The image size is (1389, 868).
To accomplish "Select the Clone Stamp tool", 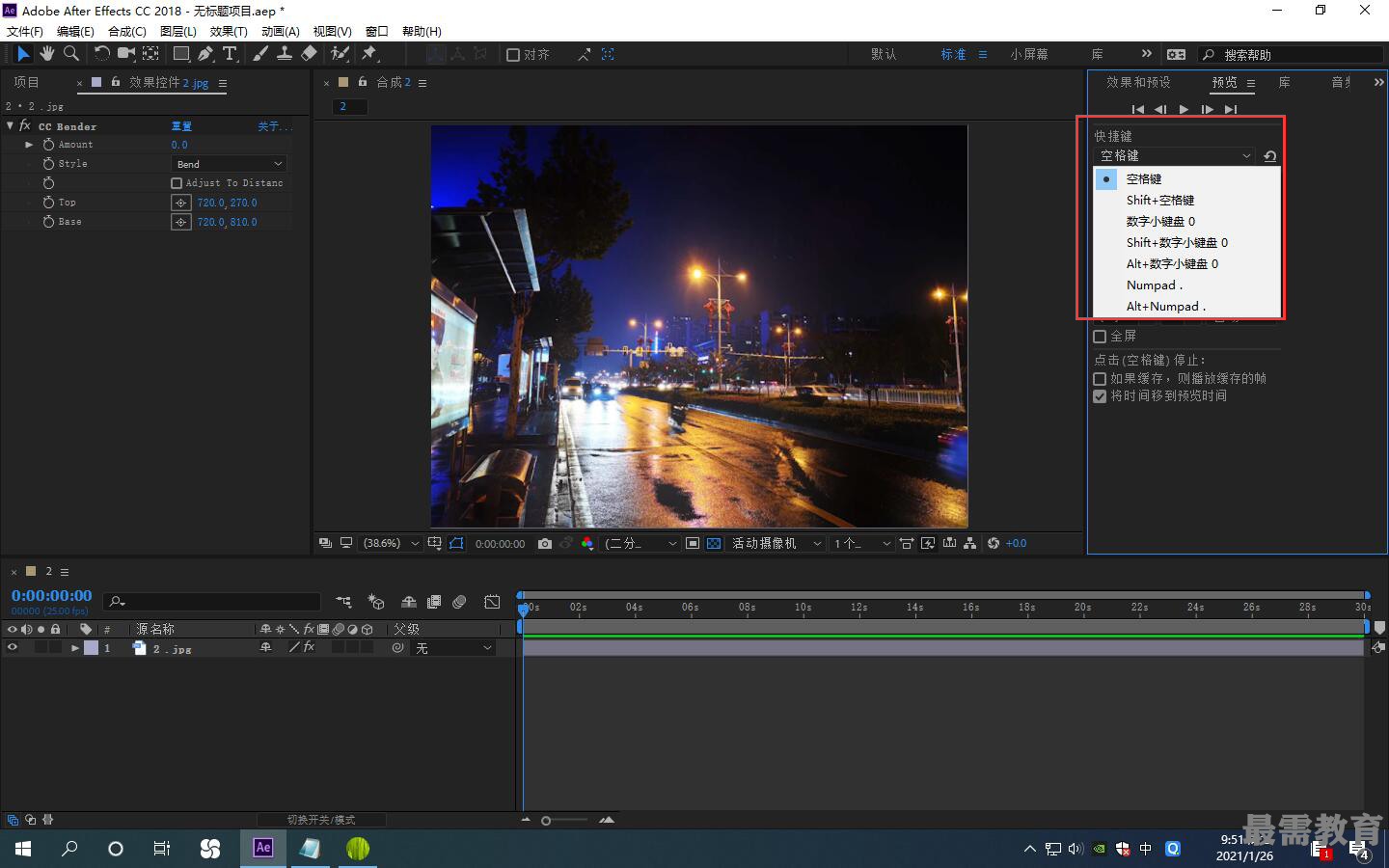I will [285, 54].
